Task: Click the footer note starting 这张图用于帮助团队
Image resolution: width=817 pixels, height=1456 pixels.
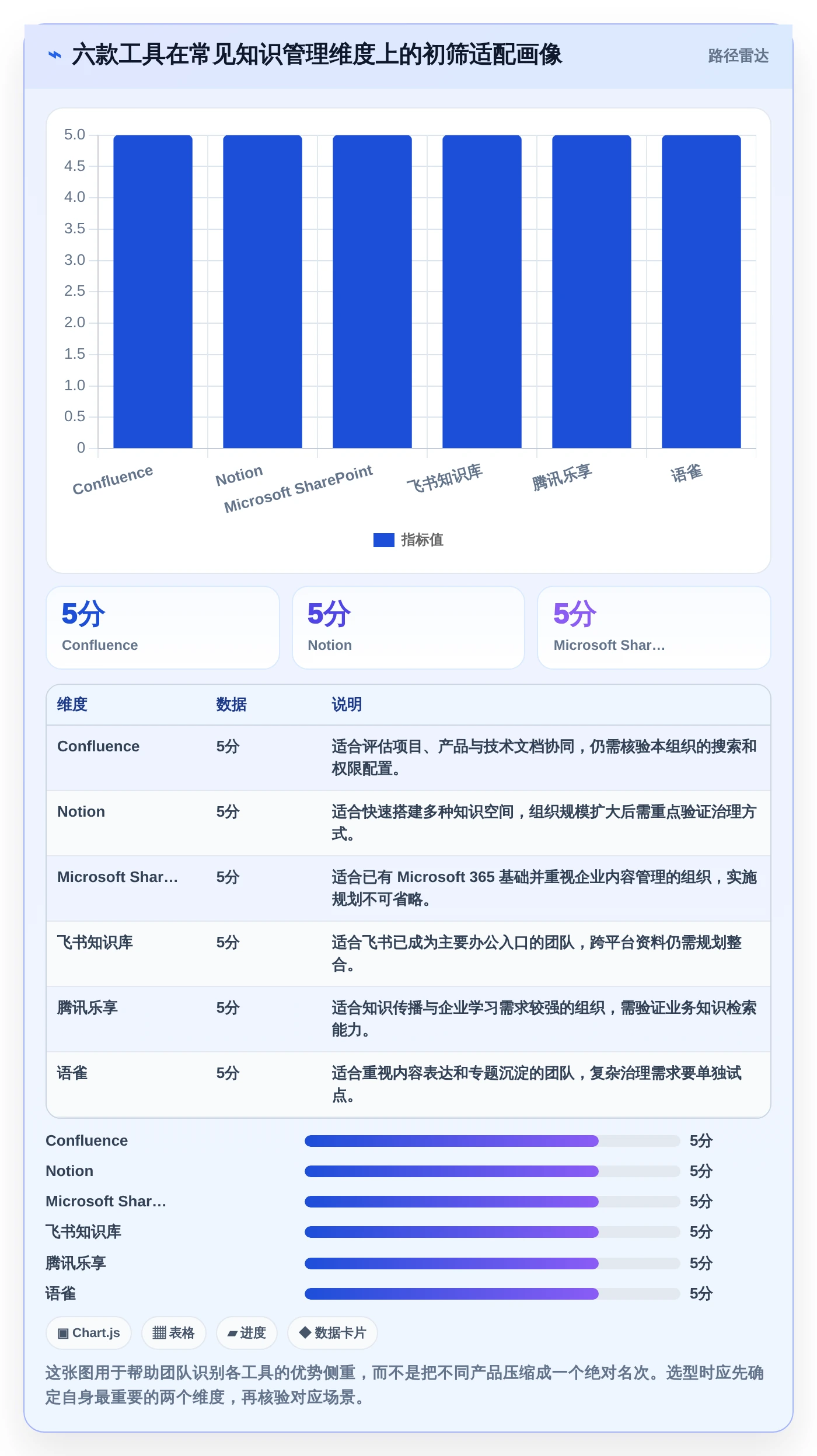Action: pos(404,1385)
